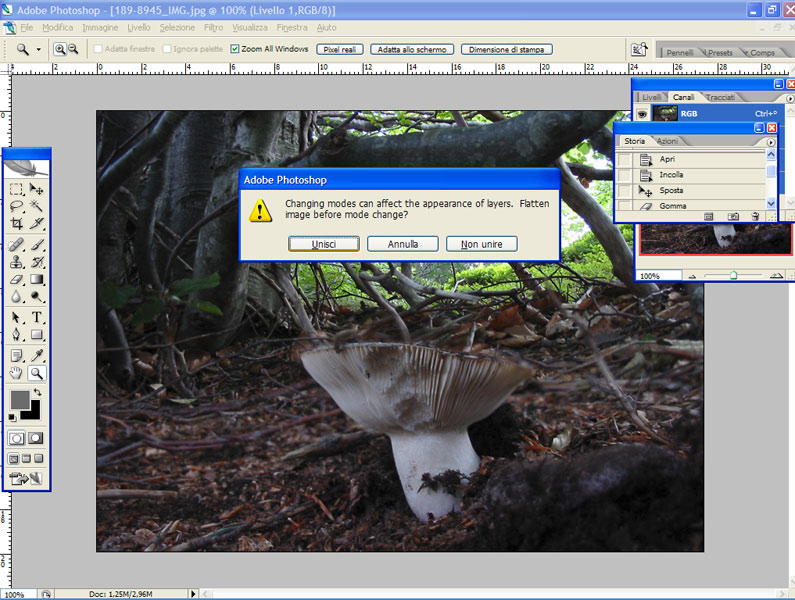Select the Type (T) tool

coord(37,317)
